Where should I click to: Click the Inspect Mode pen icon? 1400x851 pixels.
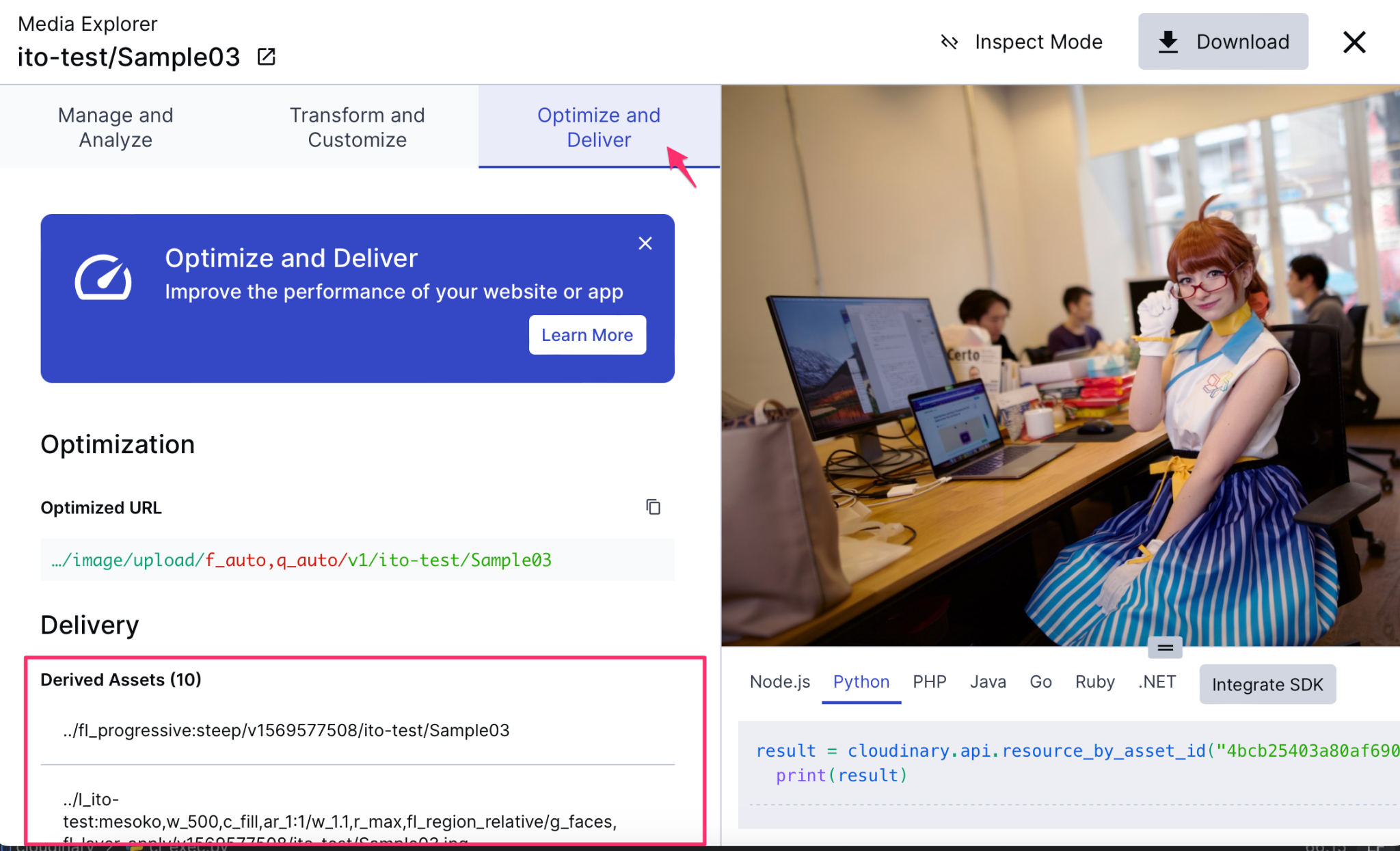tap(950, 42)
